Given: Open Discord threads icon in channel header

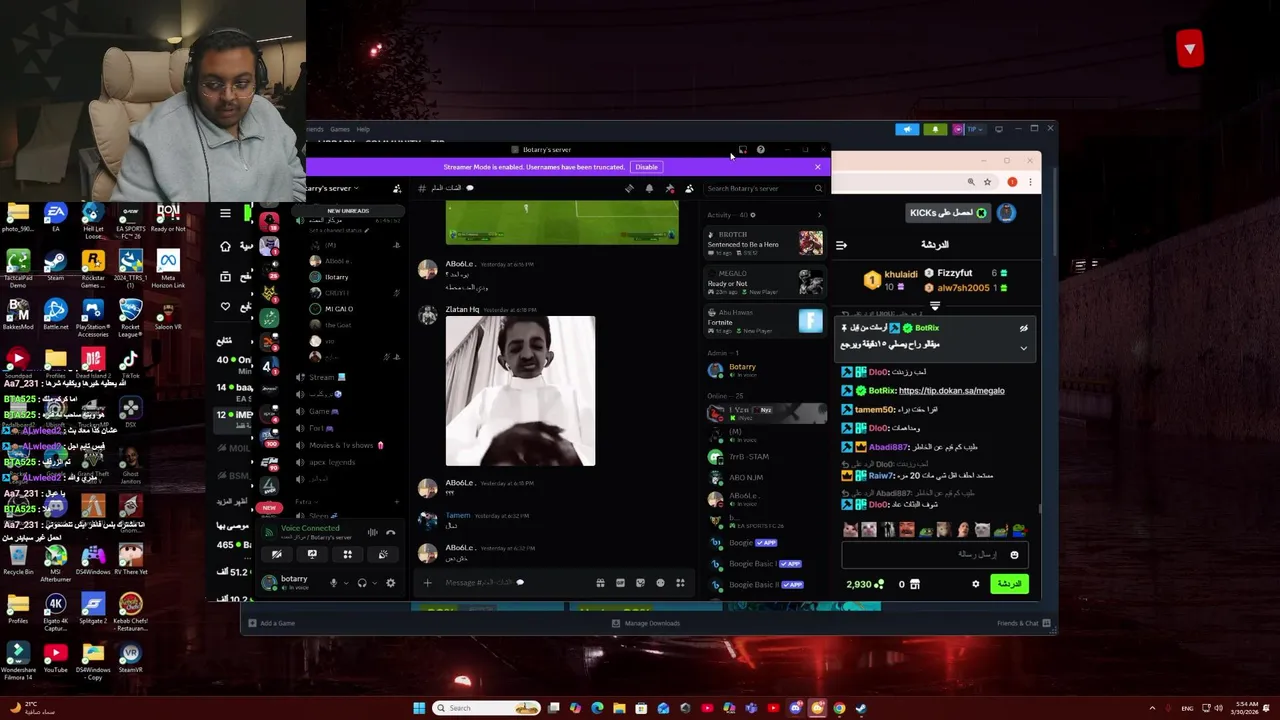Looking at the screenshot, I should (x=629, y=188).
